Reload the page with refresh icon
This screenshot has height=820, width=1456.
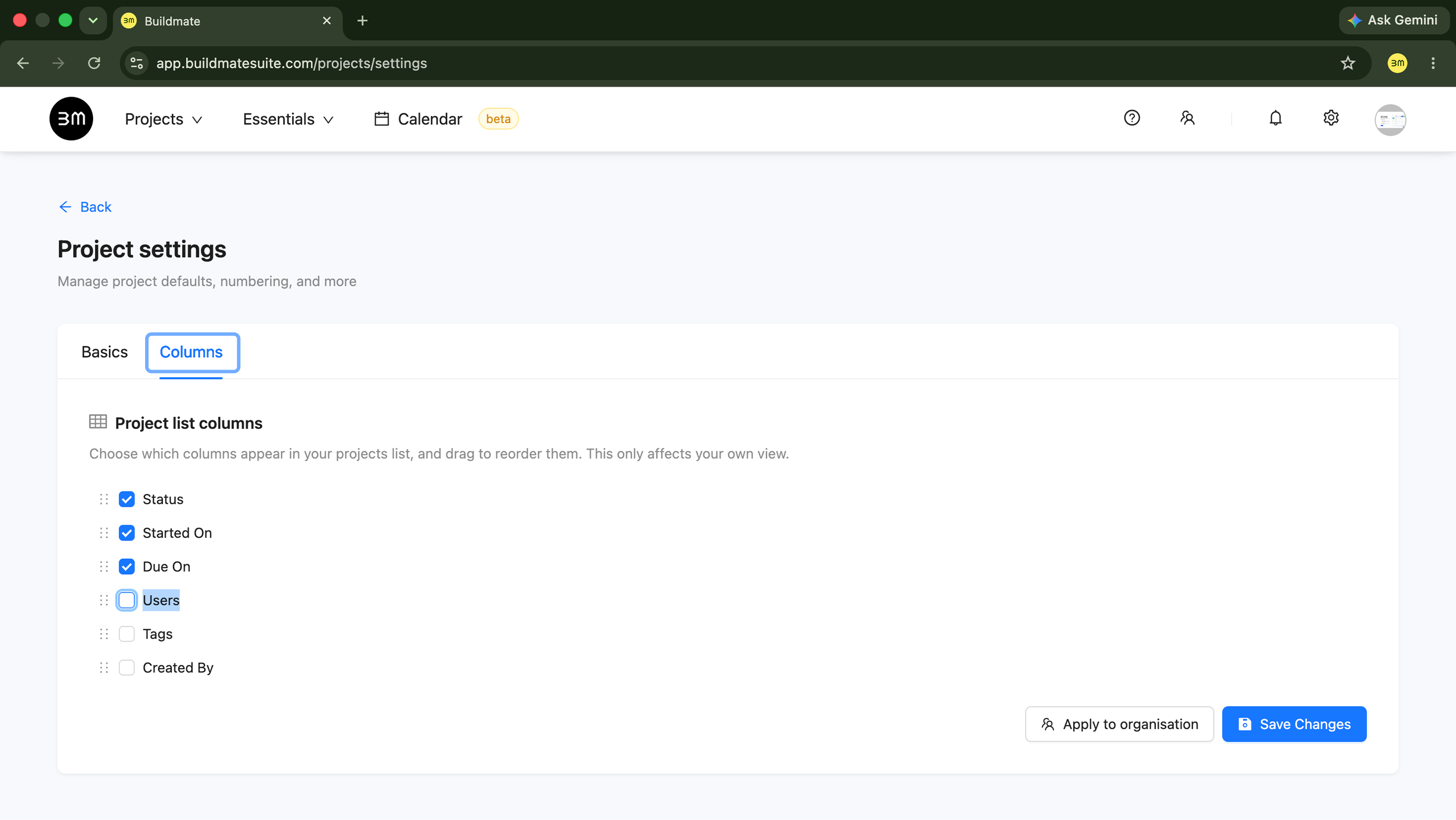point(94,63)
